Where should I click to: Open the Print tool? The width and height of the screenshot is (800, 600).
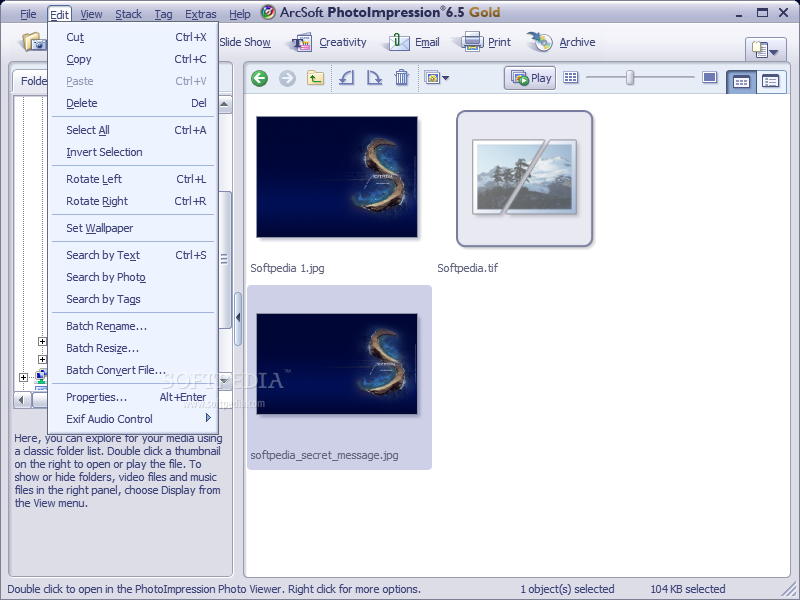[x=486, y=42]
